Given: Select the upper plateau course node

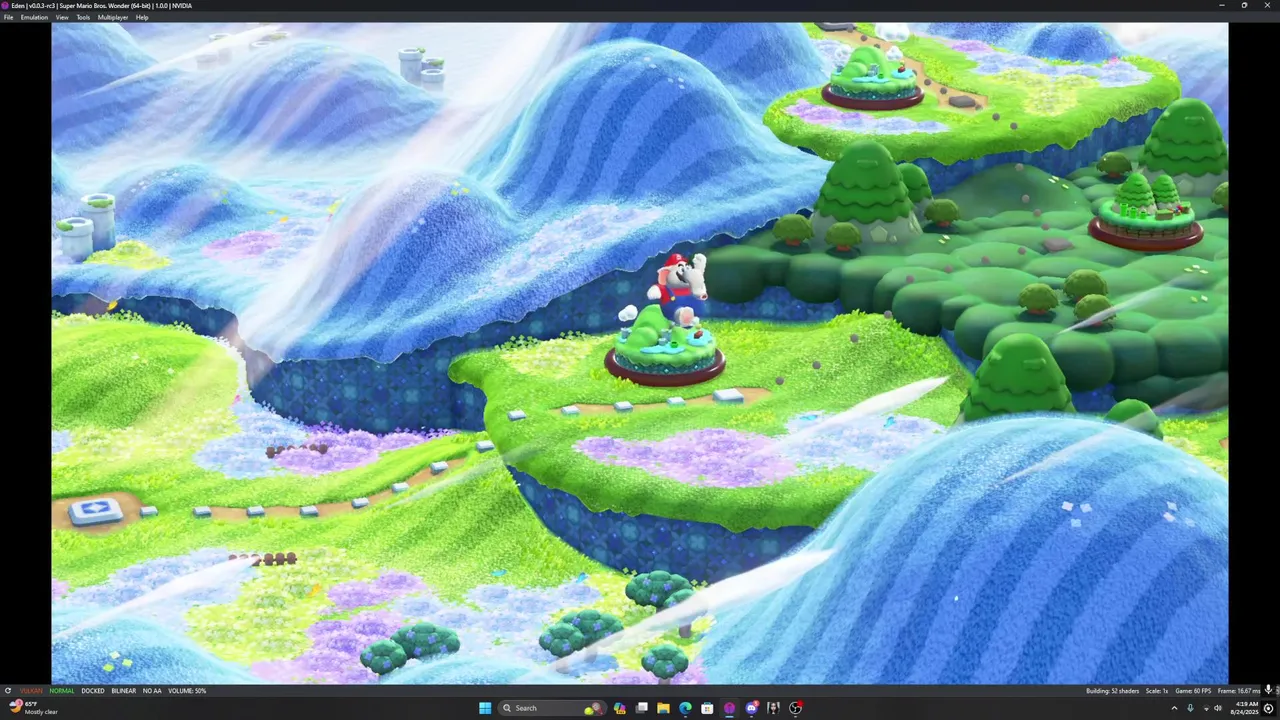Looking at the screenshot, I should (x=872, y=81).
